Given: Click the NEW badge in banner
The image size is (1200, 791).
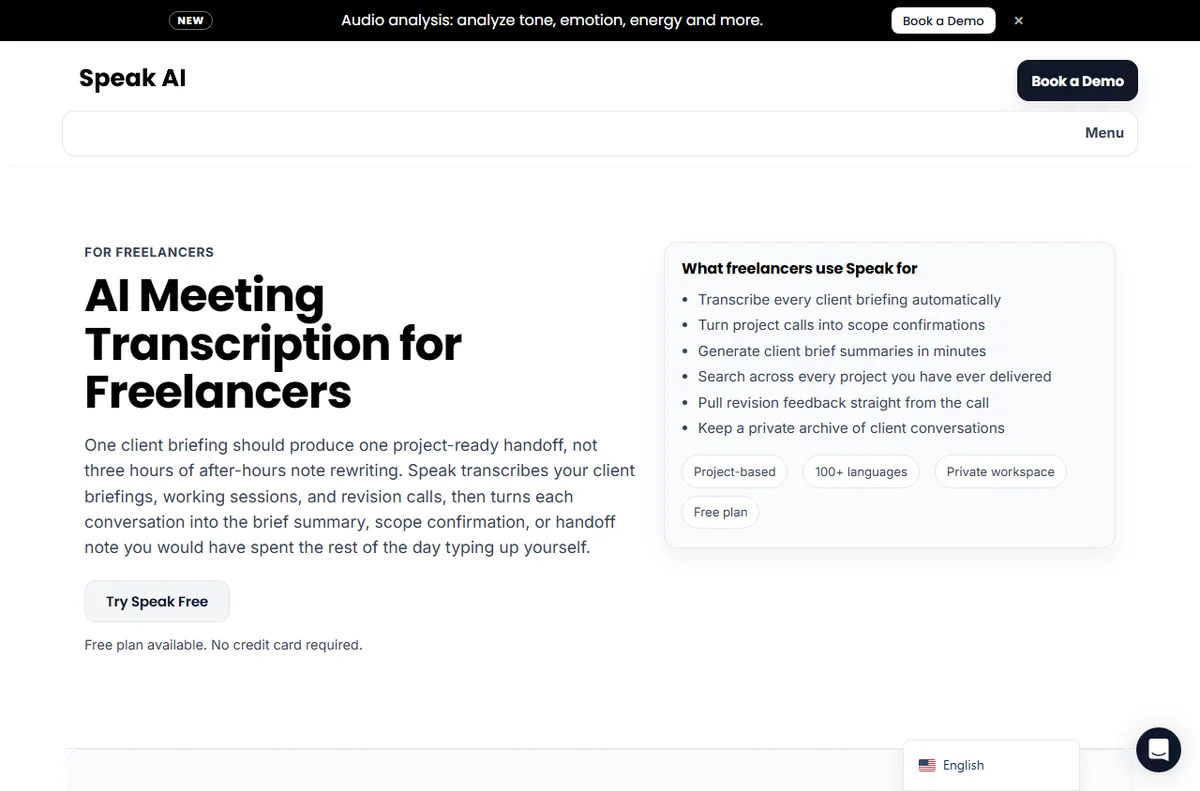Looking at the screenshot, I should coord(190,20).
